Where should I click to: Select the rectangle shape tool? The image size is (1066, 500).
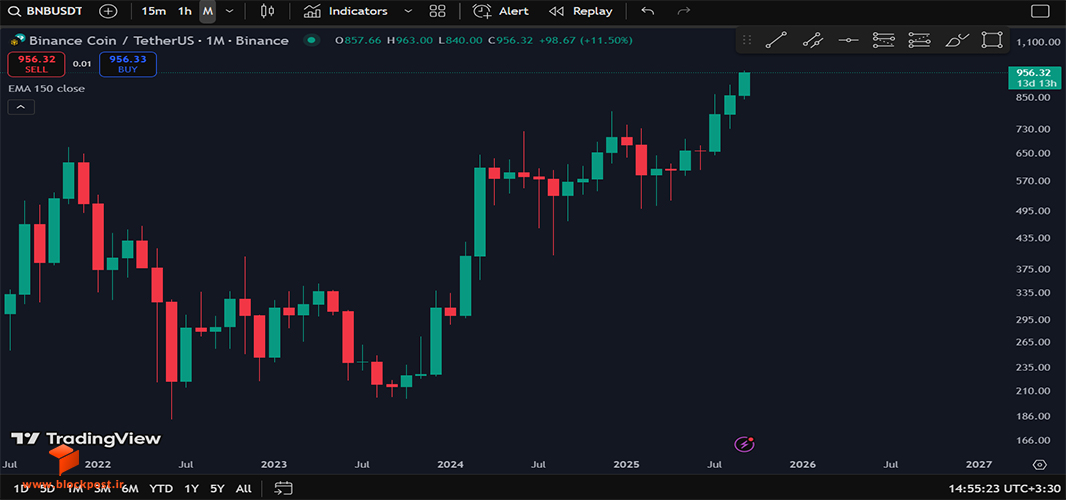(x=992, y=40)
